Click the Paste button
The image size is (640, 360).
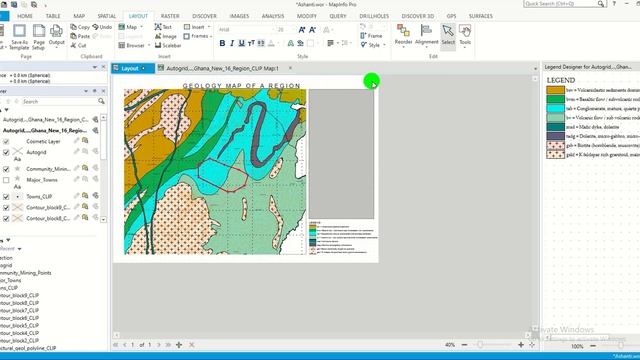click(80, 36)
